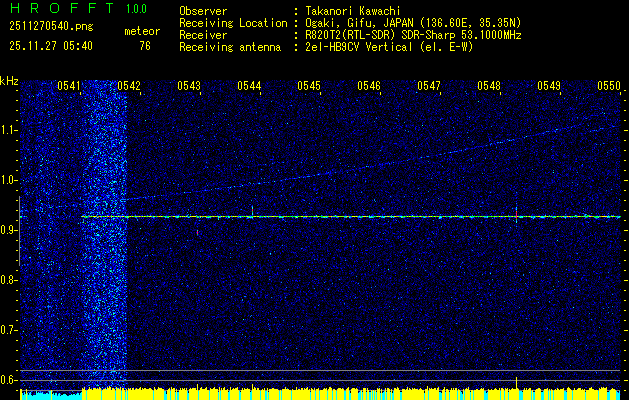Screen dimensions: 629x400
Task: Click the HROFFT title text
Action: click(62, 8)
